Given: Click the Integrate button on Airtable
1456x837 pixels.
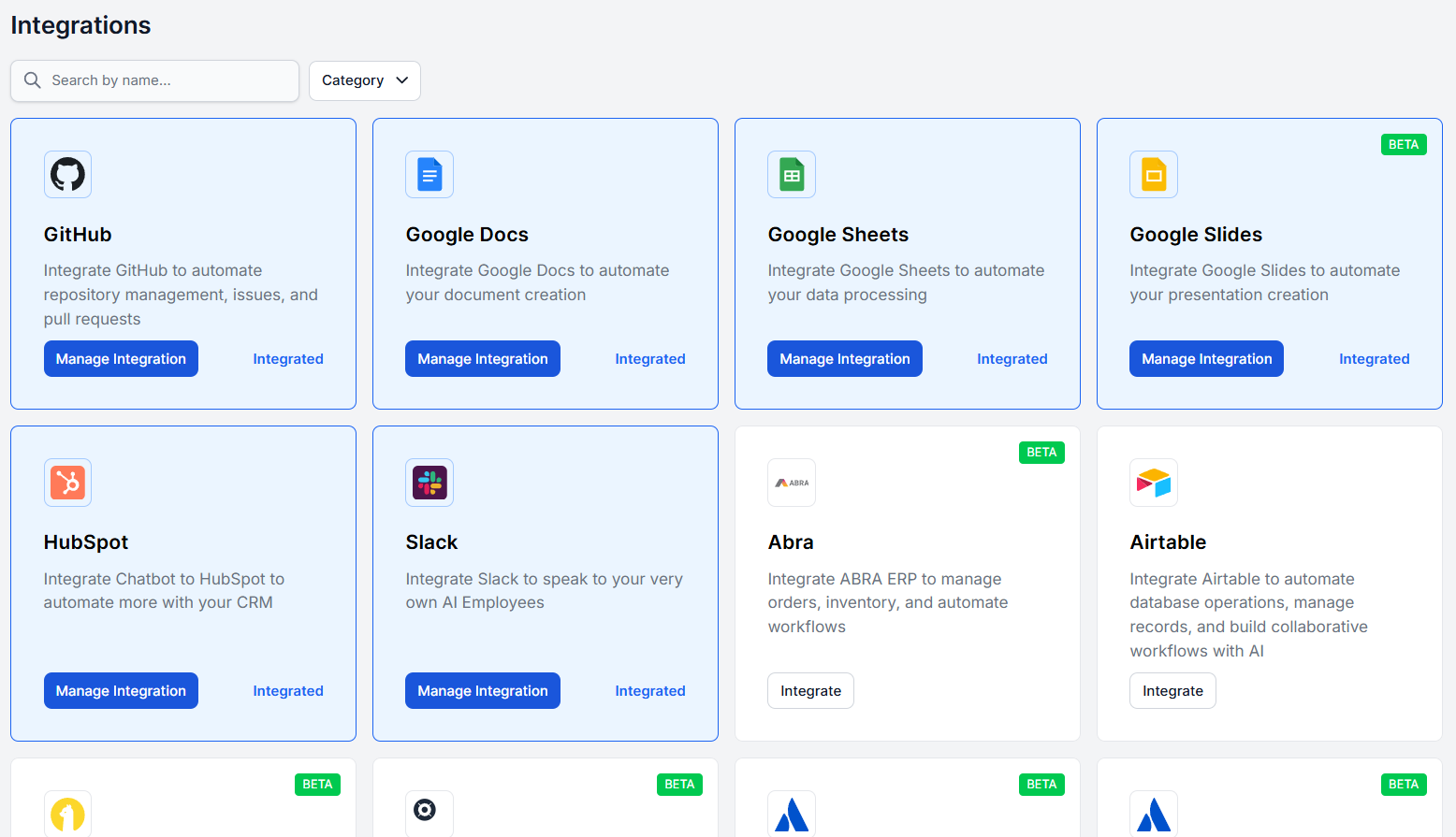Looking at the screenshot, I should pos(1172,690).
